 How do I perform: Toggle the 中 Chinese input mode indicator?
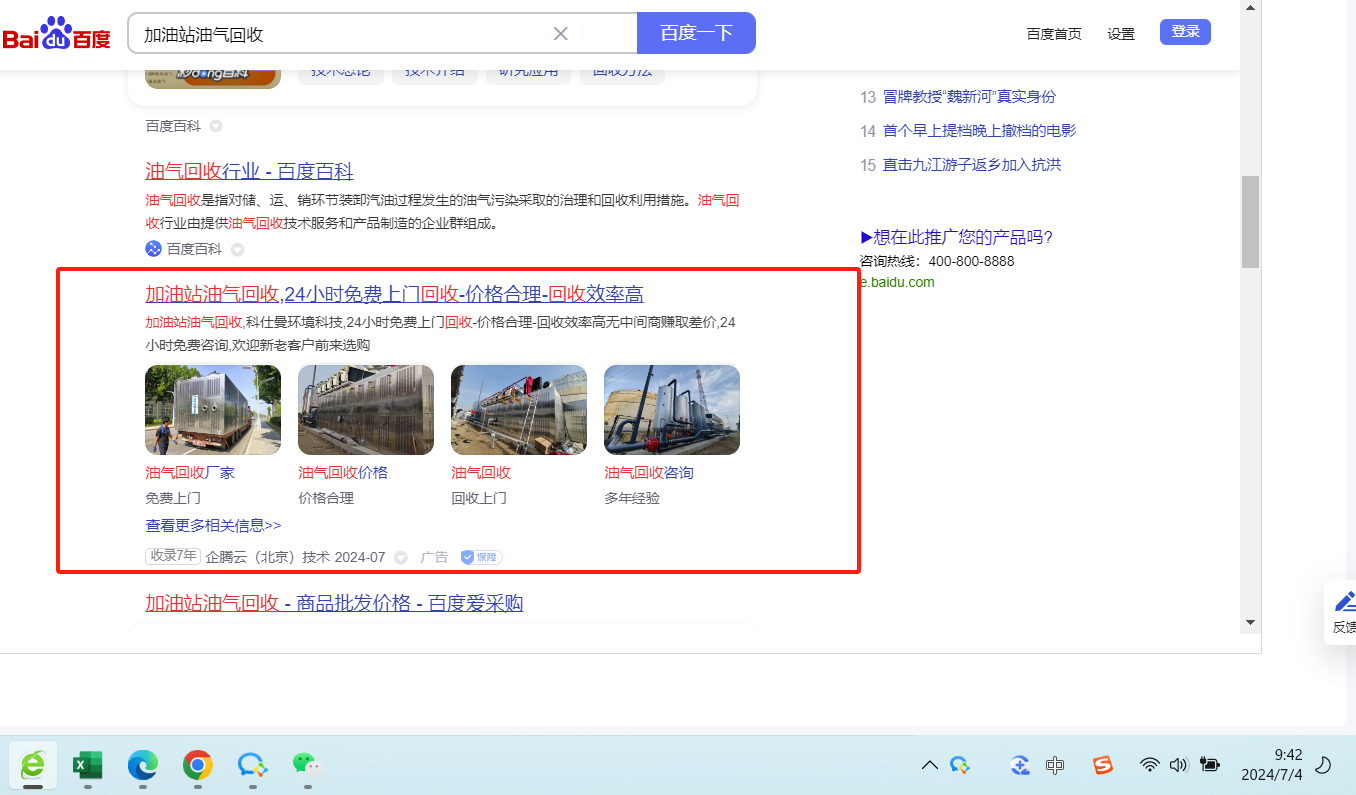[x=1054, y=765]
